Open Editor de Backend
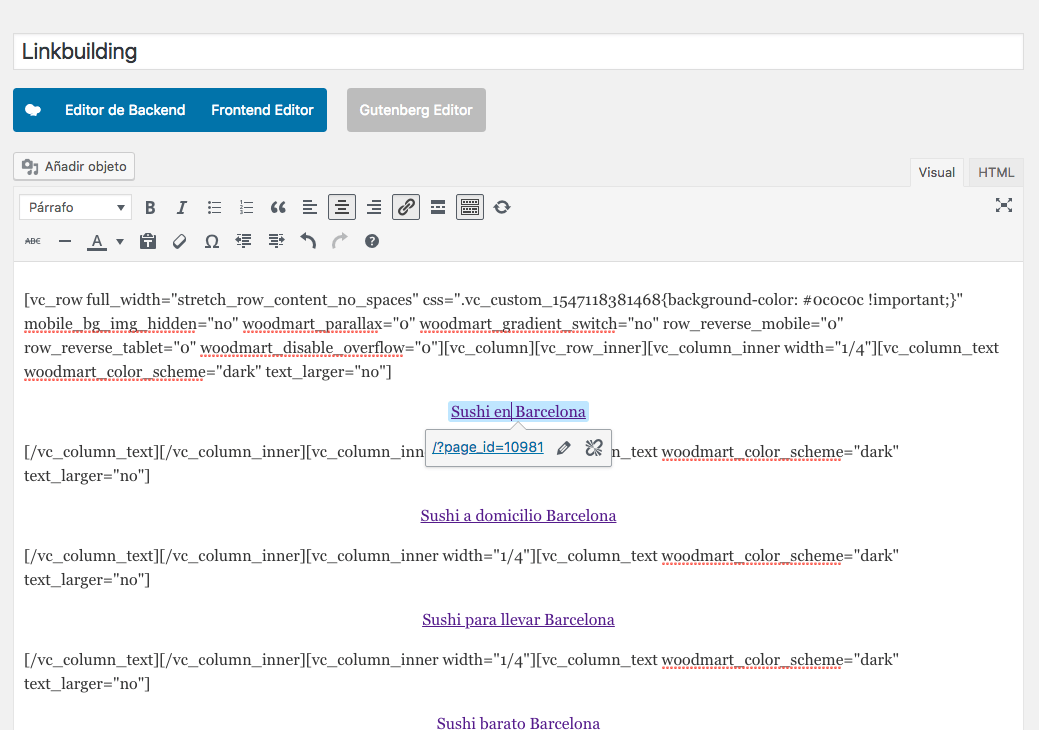1039x730 pixels. point(125,110)
